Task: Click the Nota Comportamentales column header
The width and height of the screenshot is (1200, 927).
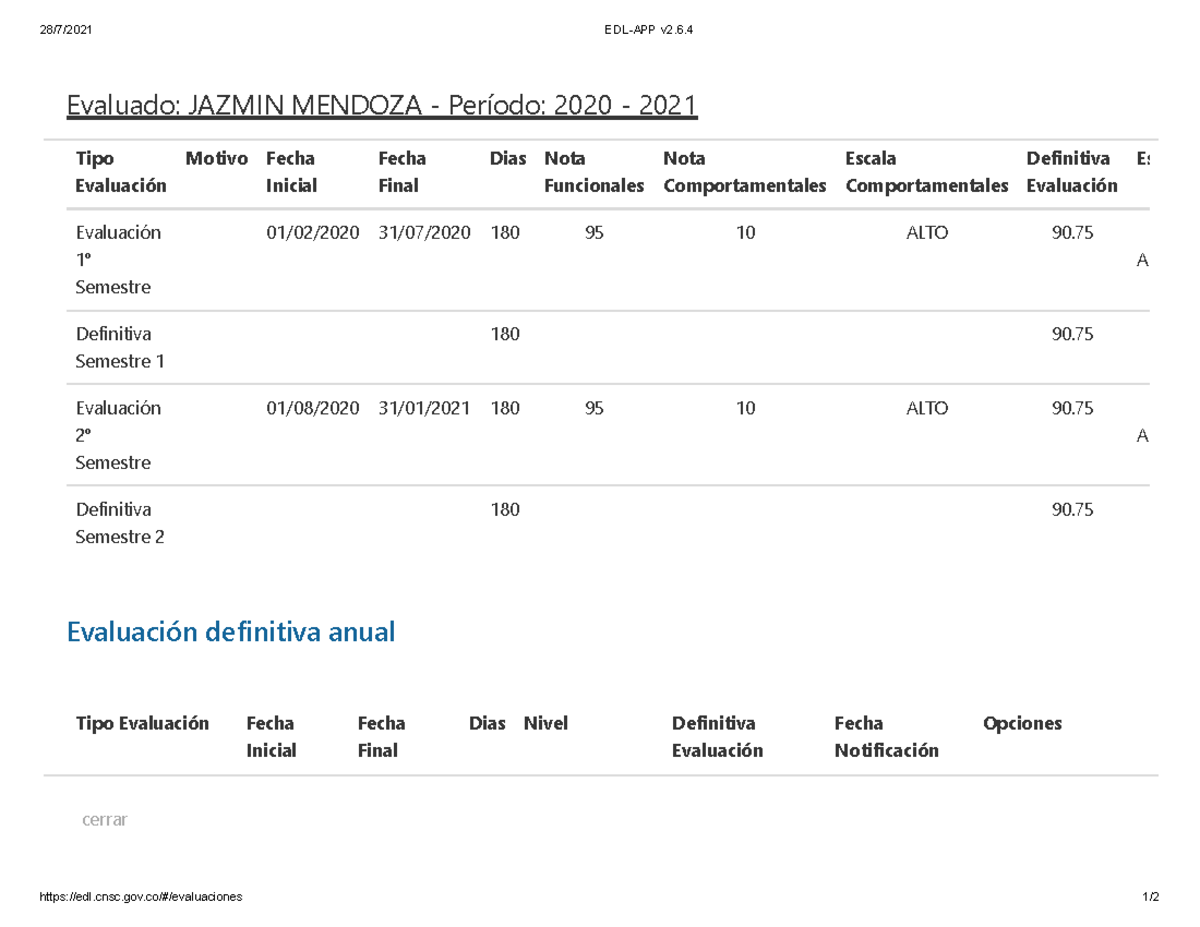Action: pos(744,171)
